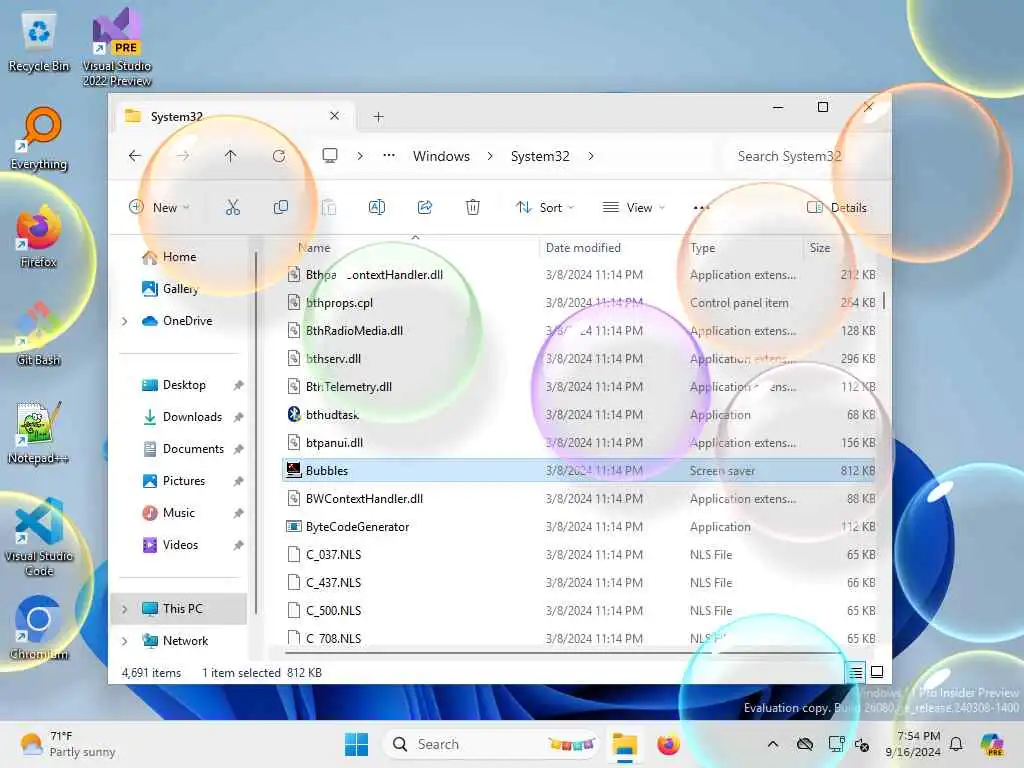Open Pictures quick access folder
This screenshot has width=1024, height=768.
click(174, 481)
